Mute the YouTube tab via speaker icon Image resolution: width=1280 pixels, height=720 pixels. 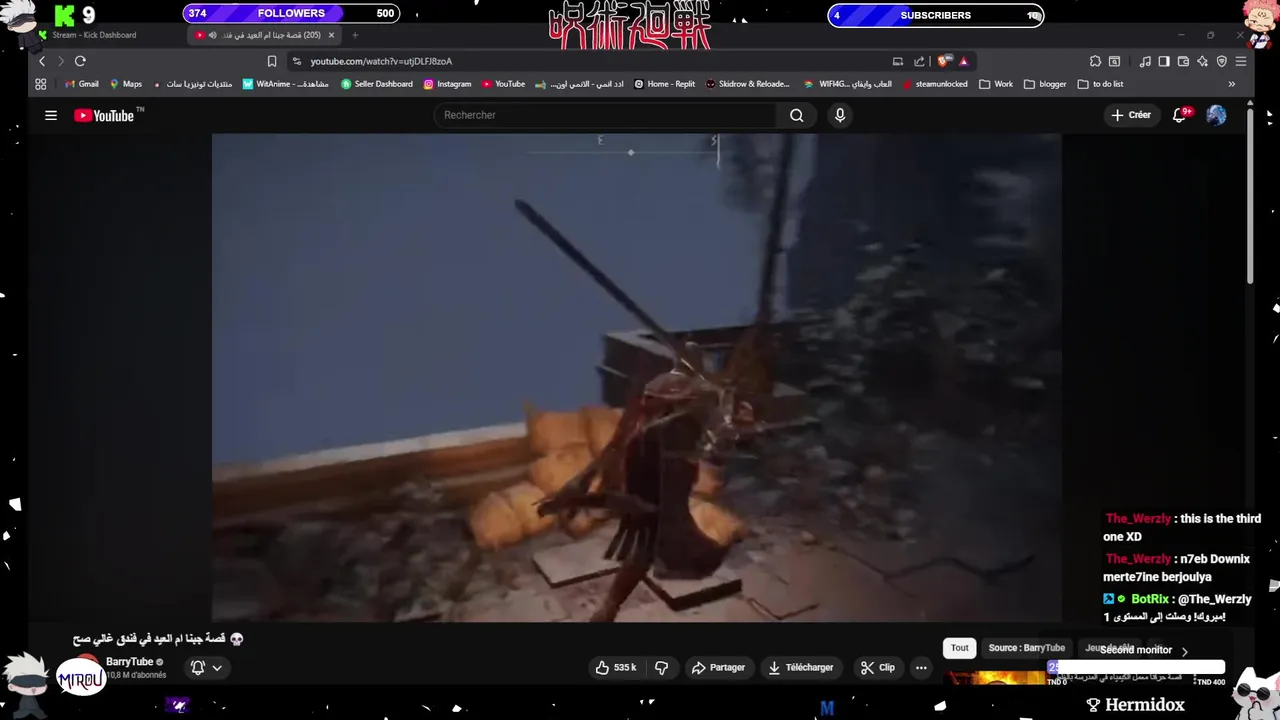pyautogui.click(x=212, y=35)
